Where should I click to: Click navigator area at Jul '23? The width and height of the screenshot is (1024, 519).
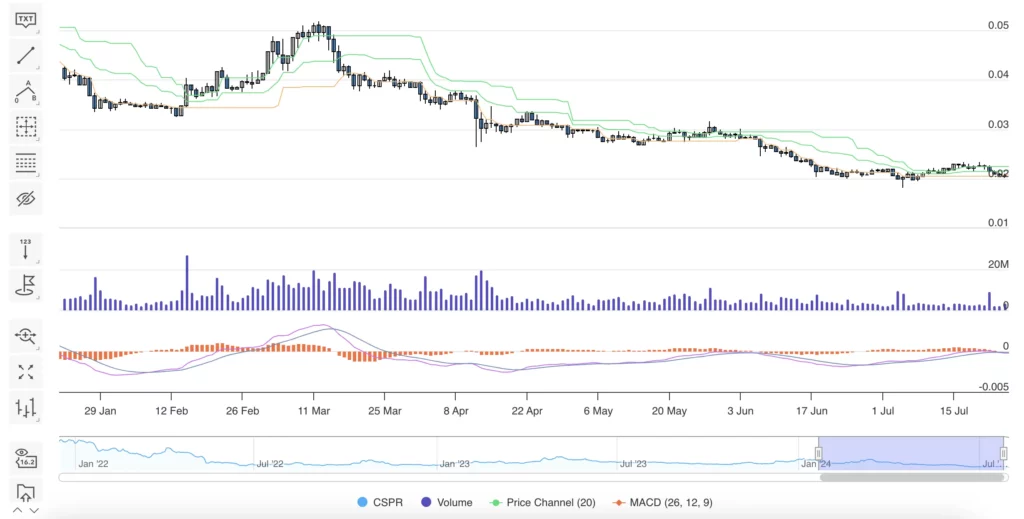(x=633, y=464)
